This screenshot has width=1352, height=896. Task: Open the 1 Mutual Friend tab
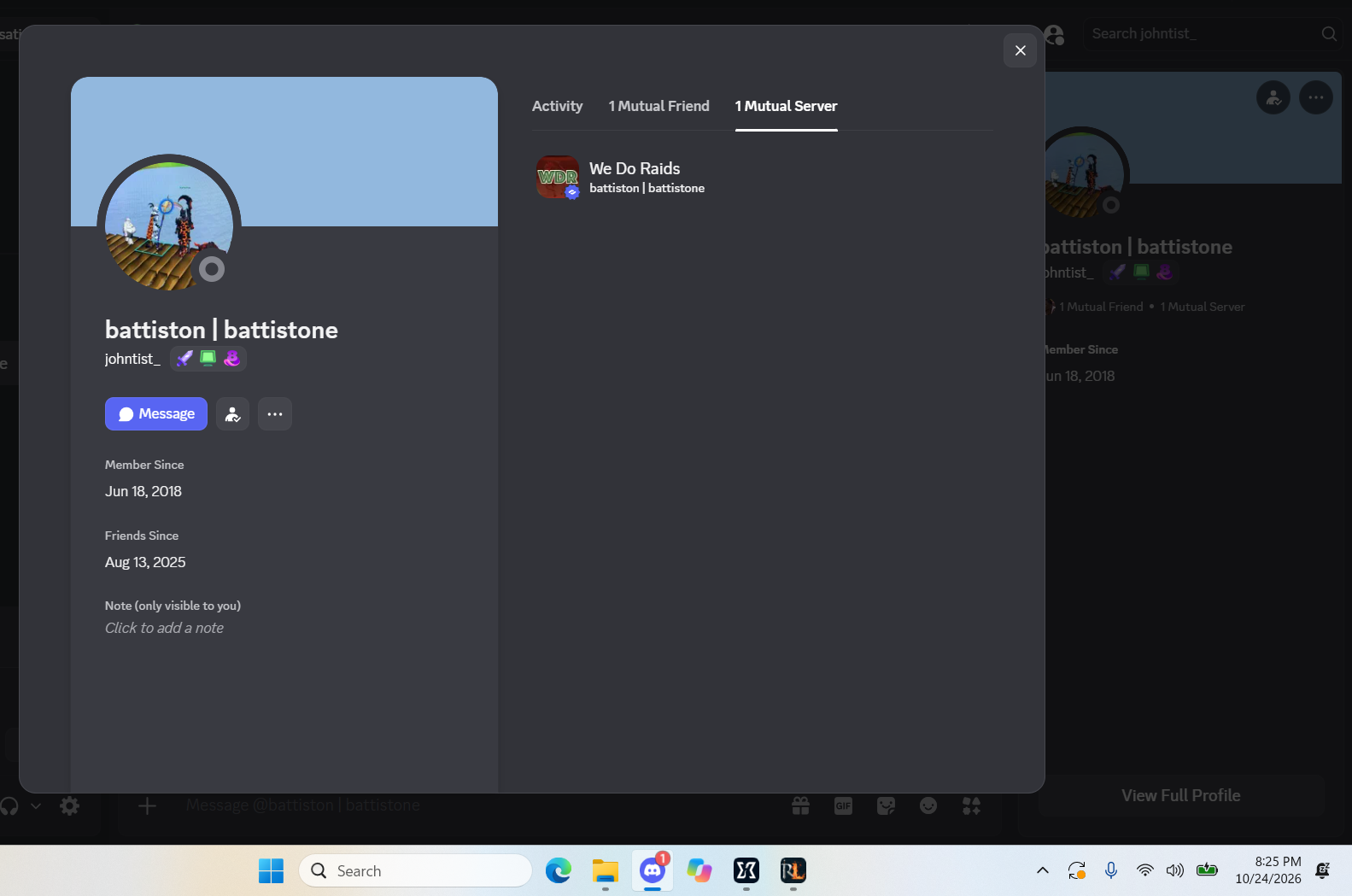[x=658, y=106]
